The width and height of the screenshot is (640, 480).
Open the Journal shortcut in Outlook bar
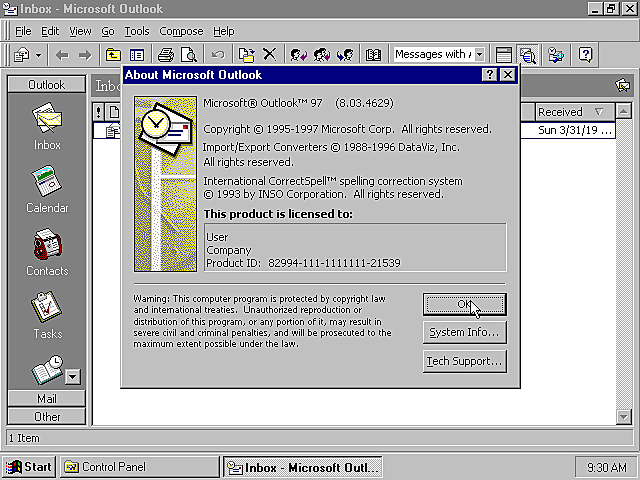pos(47,369)
